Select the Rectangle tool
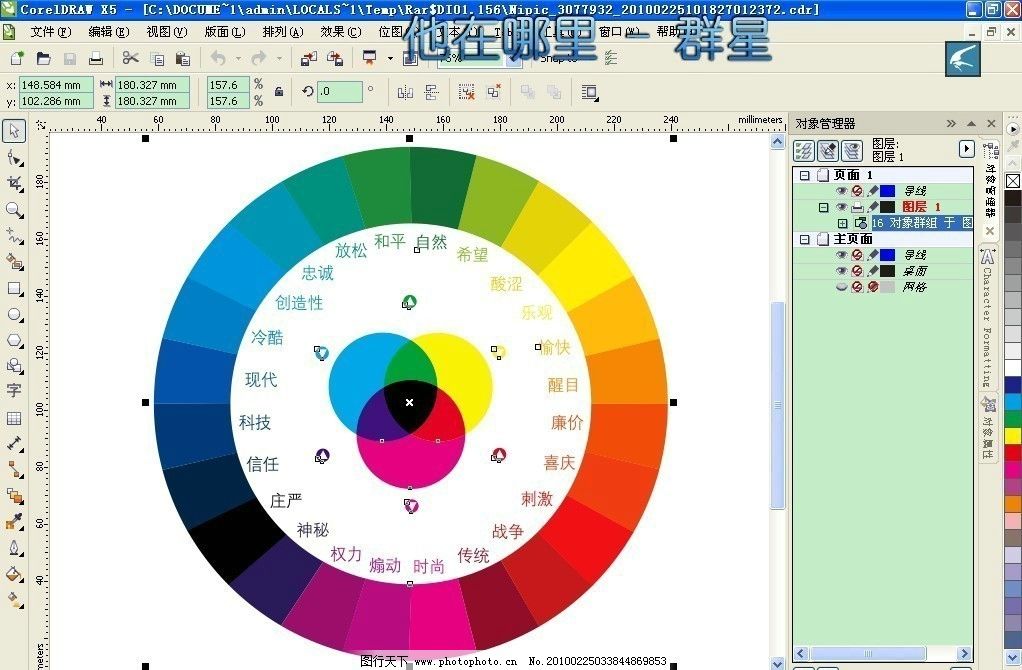Image resolution: width=1022 pixels, height=670 pixels. tap(14, 288)
